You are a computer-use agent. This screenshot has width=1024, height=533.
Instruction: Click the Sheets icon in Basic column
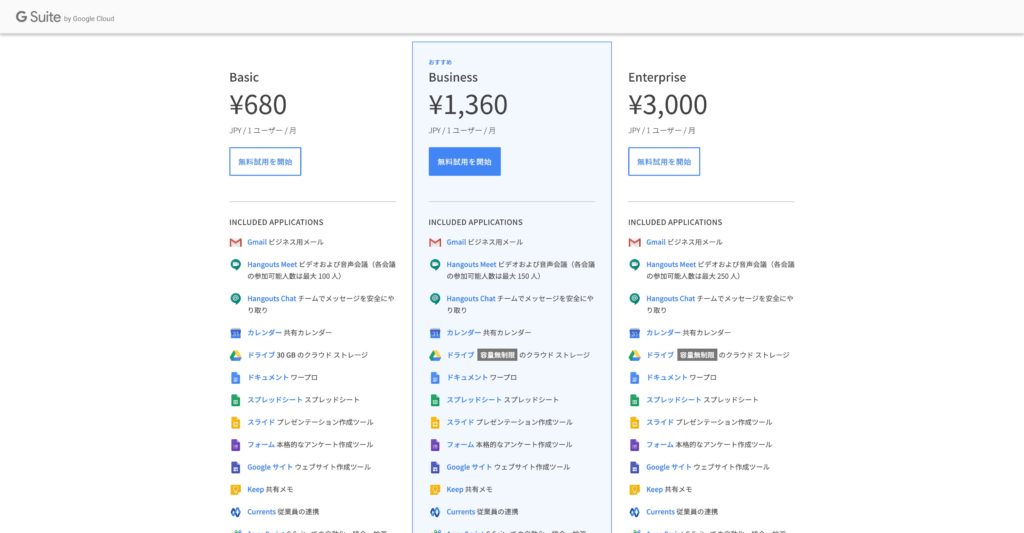[236, 400]
